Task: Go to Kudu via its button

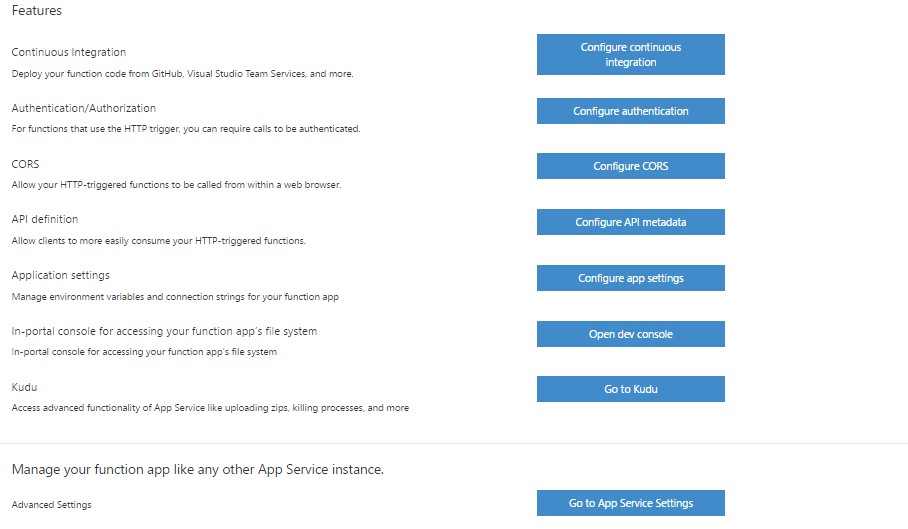Action: click(x=631, y=389)
